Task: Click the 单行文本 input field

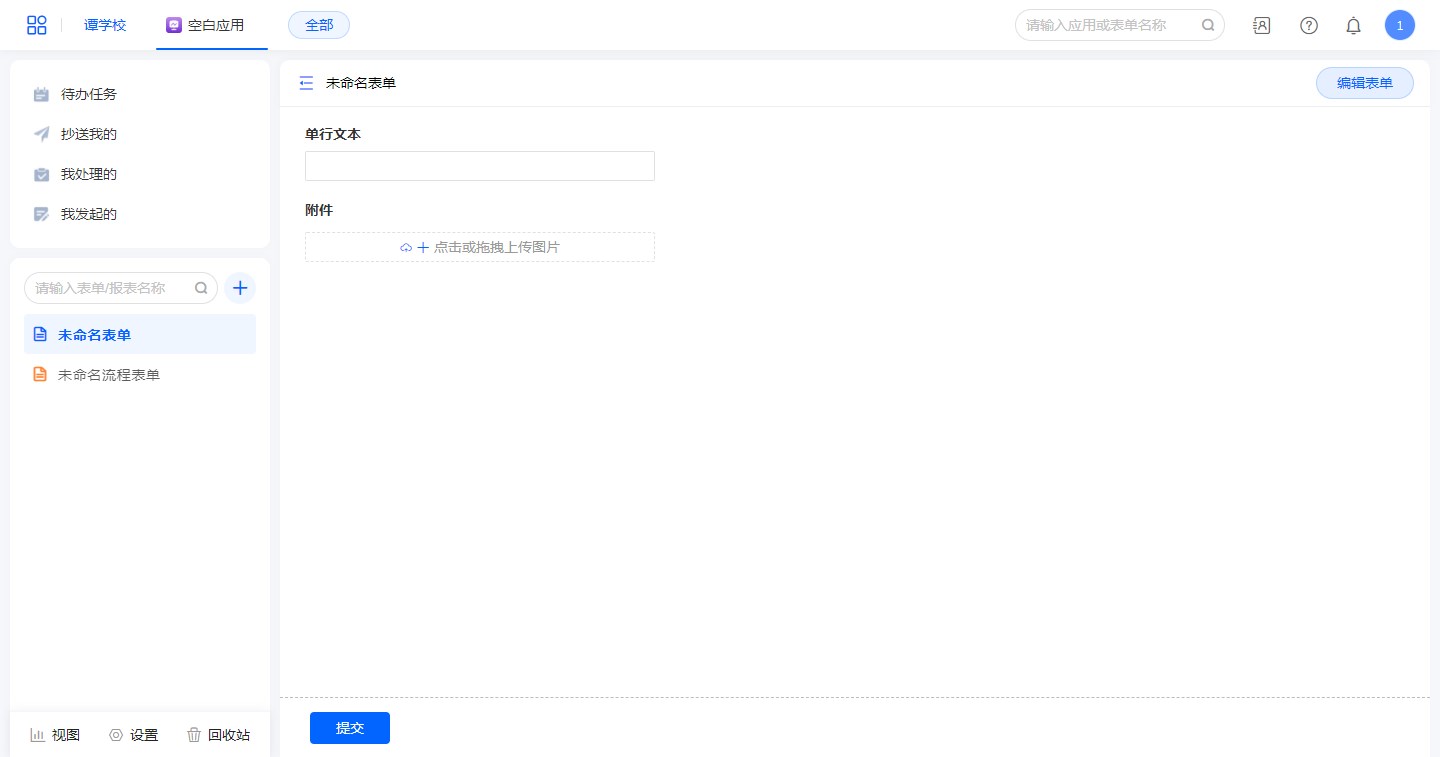Action: click(479, 166)
